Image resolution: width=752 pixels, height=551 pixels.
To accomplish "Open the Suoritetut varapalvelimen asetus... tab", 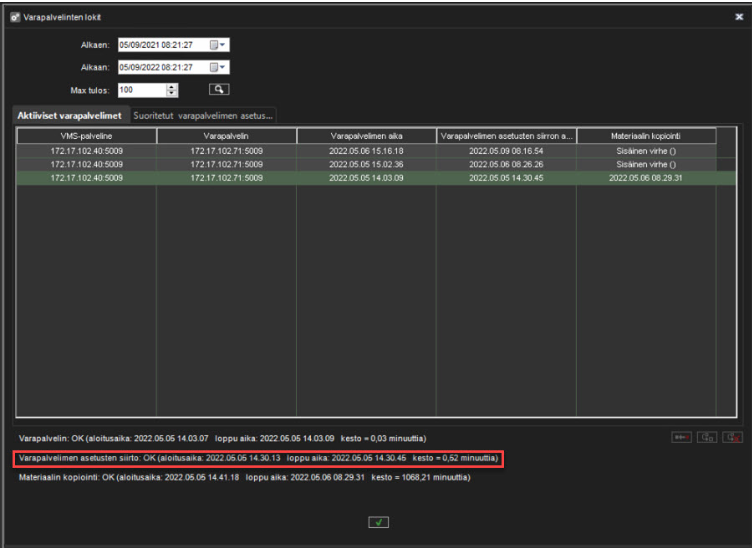I will (x=203, y=116).
